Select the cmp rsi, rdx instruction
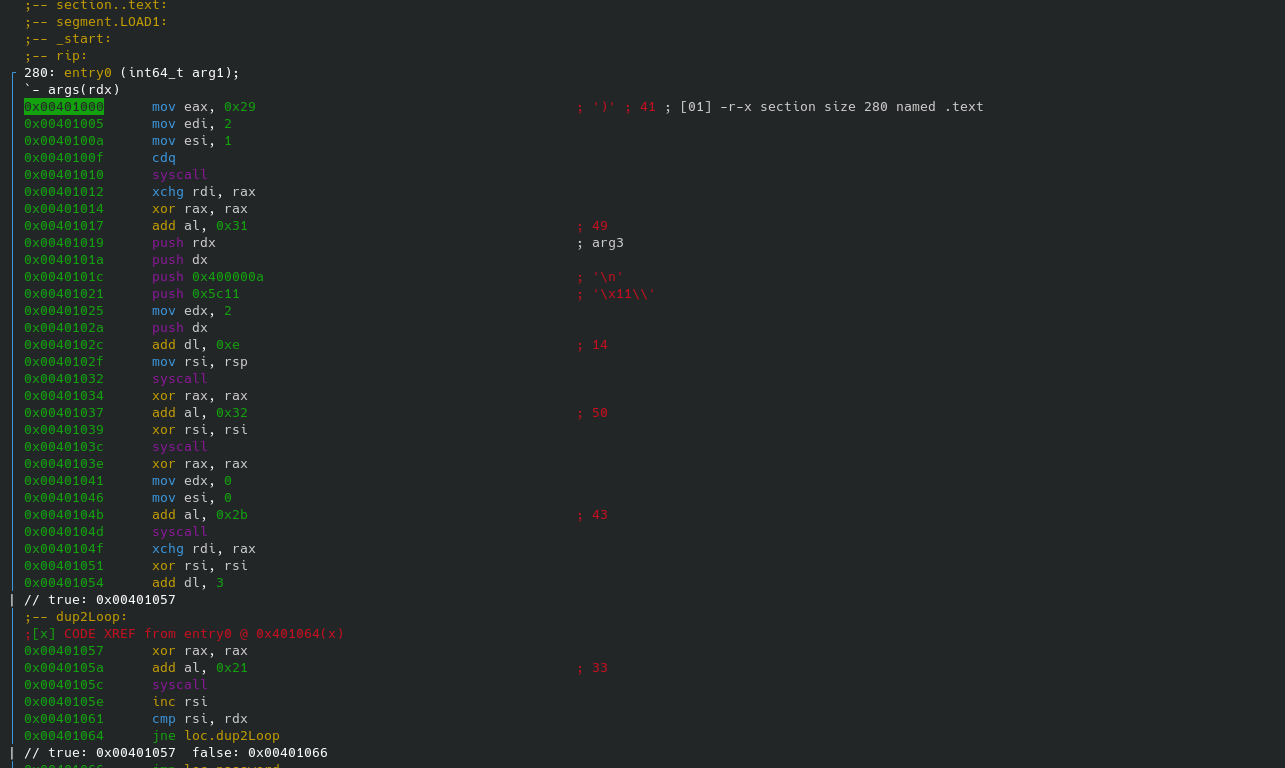Image resolution: width=1285 pixels, height=768 pixels. (200, 718)
